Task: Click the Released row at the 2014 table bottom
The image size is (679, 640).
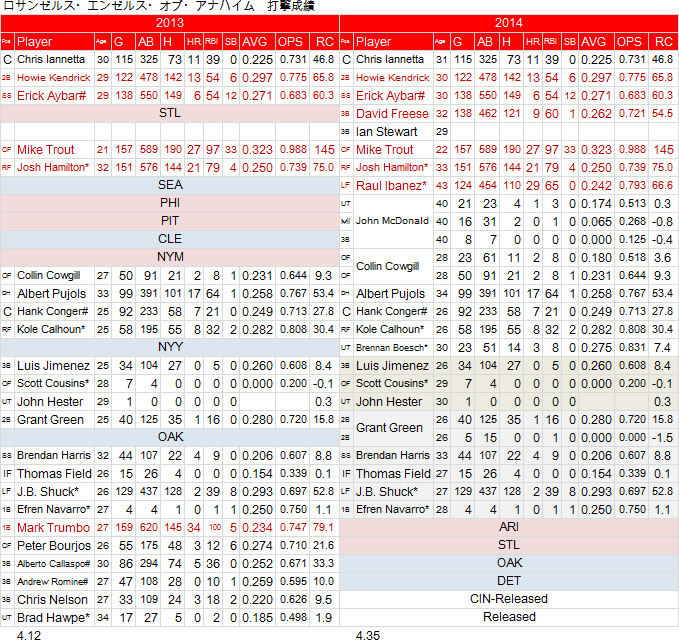Action: pyautogui.click(x=509, y=617)
